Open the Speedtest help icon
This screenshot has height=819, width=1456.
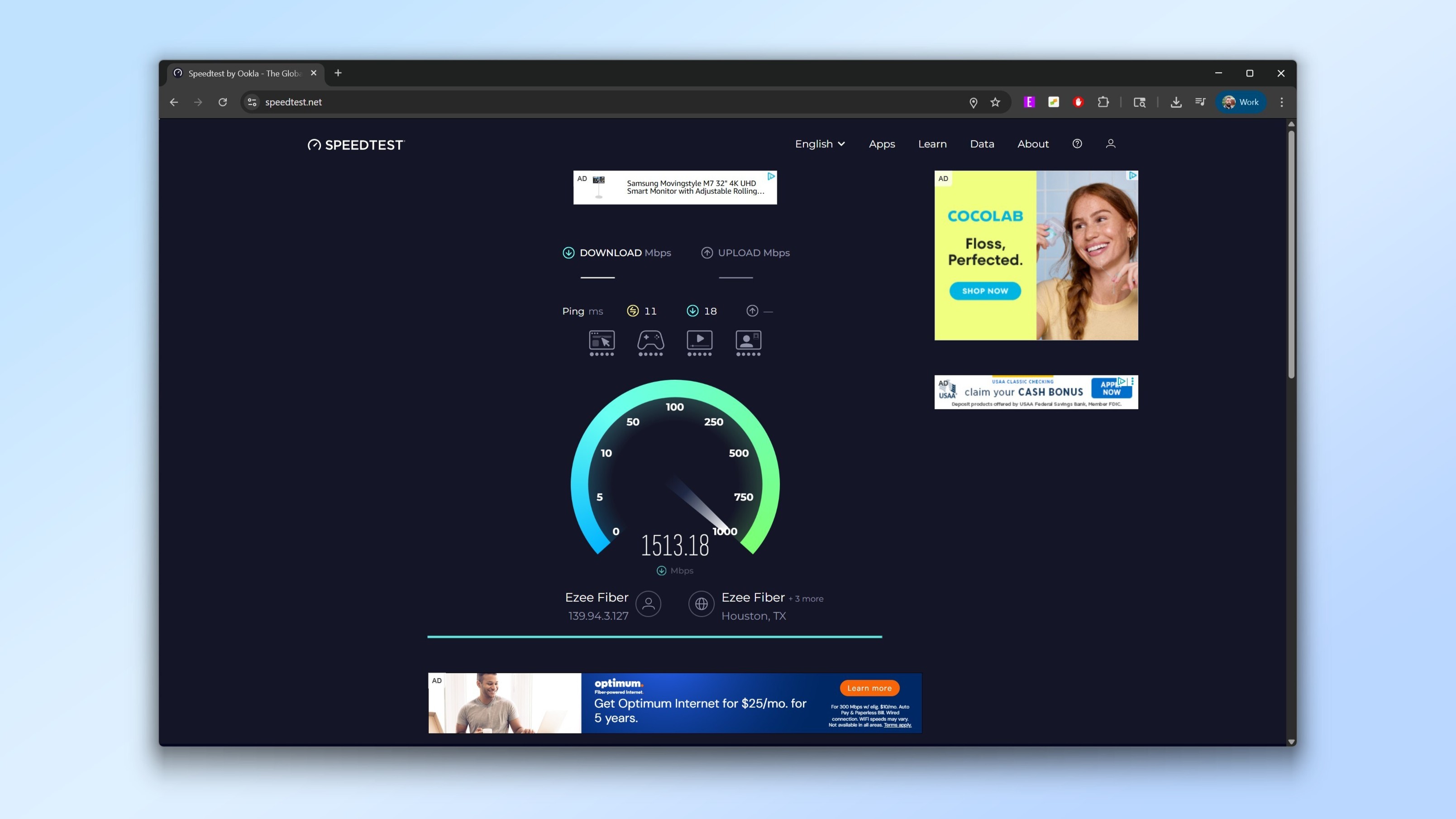[1077, 144]
